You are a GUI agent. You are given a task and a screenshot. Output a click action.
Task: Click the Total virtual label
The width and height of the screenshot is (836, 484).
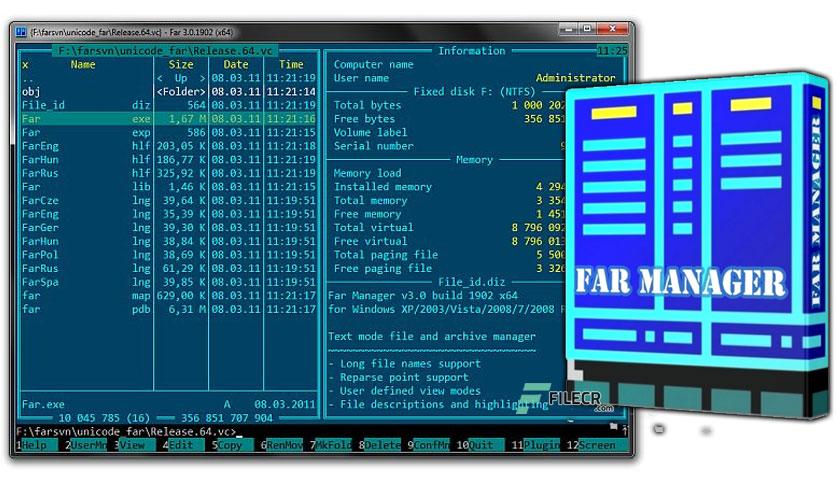(373, 228)
